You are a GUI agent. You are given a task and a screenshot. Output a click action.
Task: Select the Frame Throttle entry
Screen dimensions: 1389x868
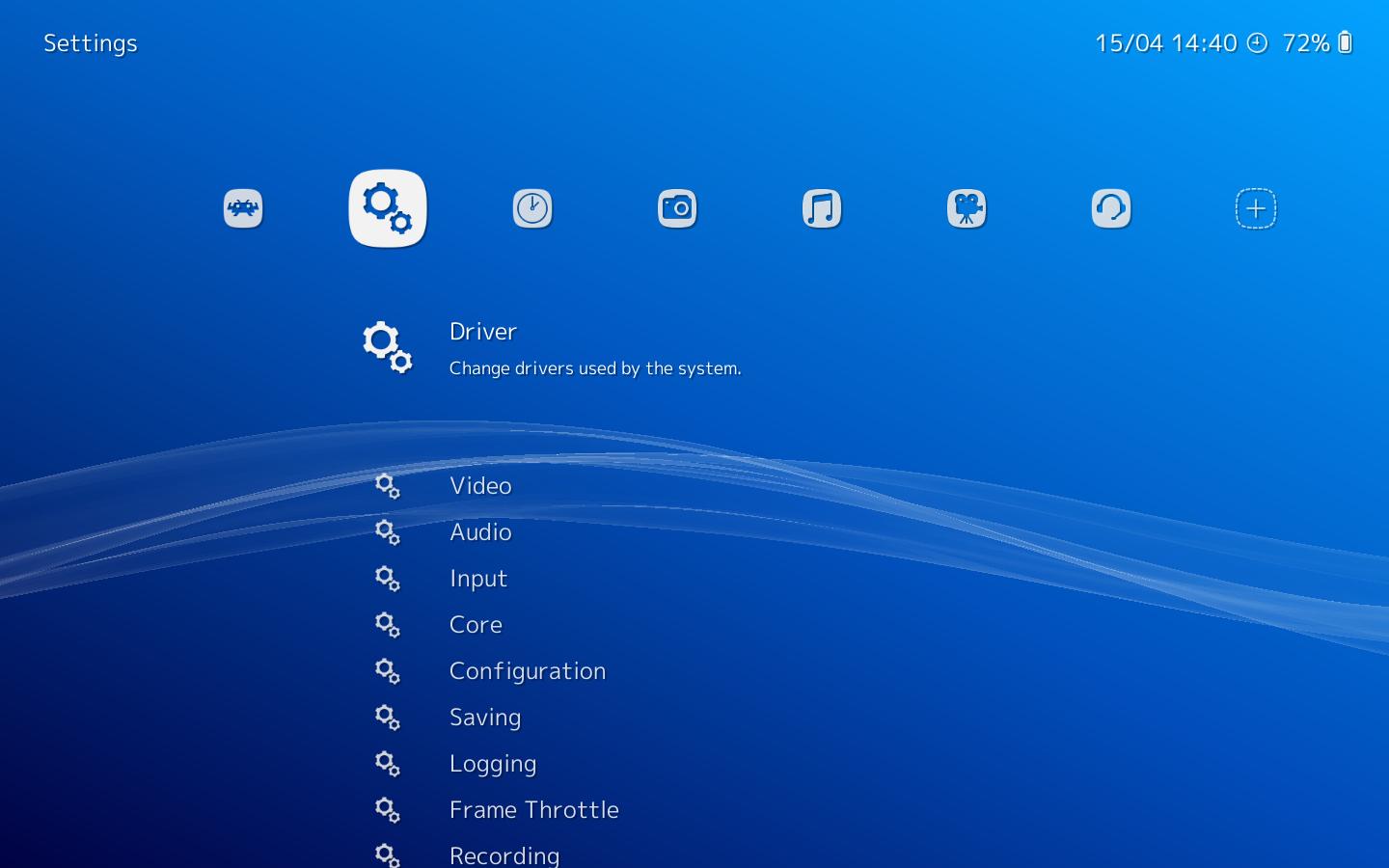point(534,810)
